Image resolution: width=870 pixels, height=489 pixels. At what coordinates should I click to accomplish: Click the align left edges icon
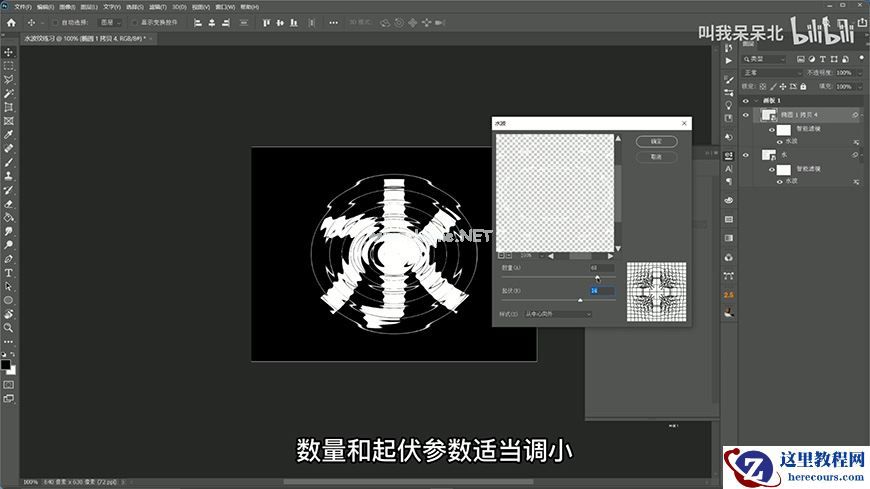(198, 23)
